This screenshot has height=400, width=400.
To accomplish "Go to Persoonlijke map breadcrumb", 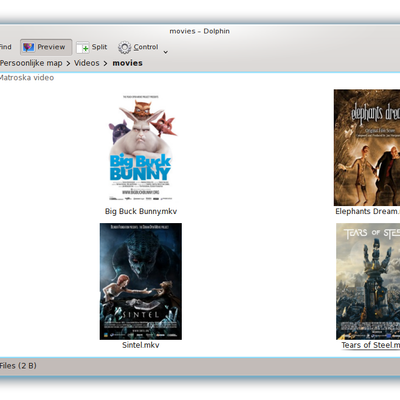I will (x=31, y=63).
